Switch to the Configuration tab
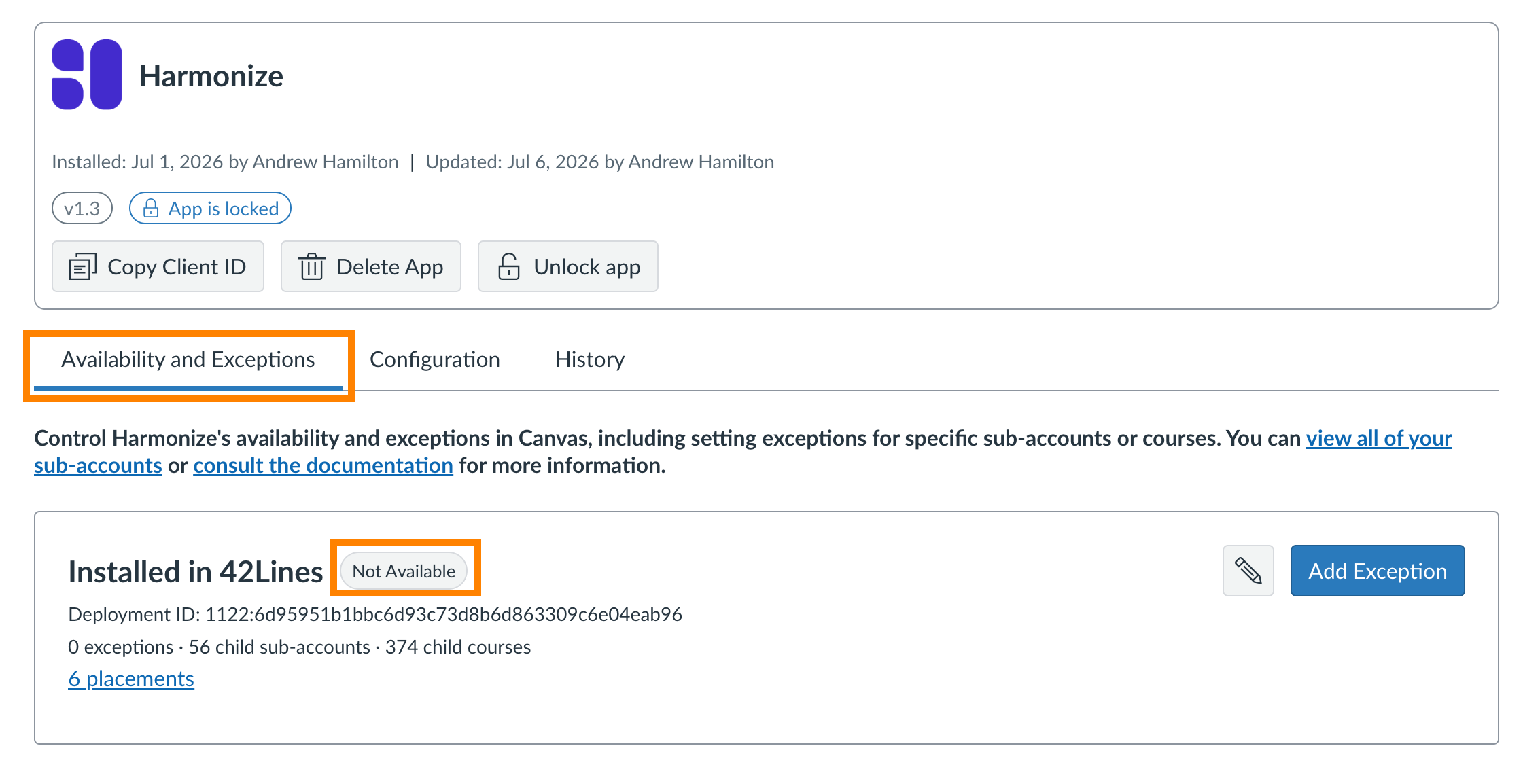This screenshot has width=1540, height=784. click(435, 359)
